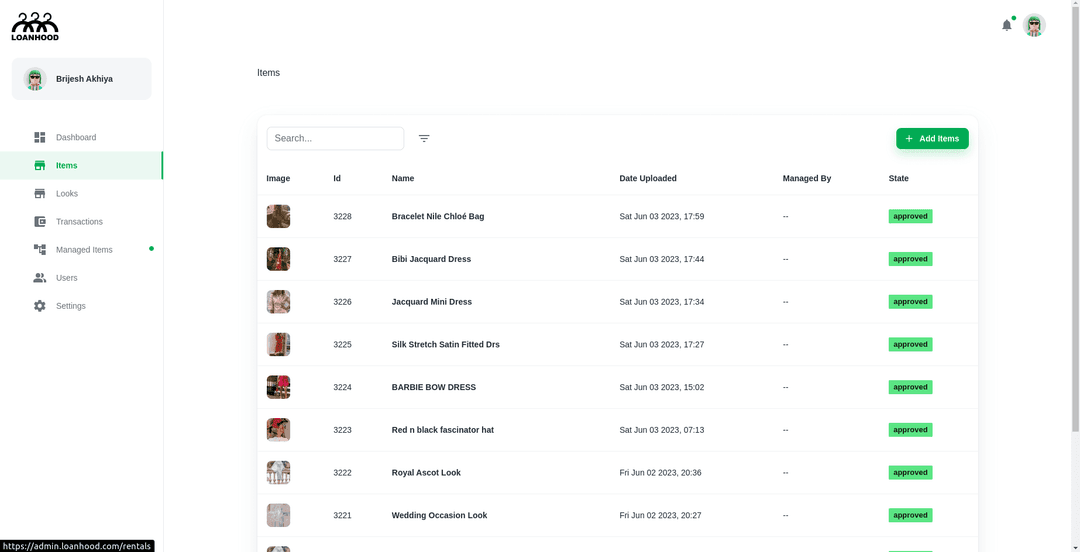Open Dashboard from the sidebar
Viewport: 1080px width, 552px height.
[x=81, y=137]
